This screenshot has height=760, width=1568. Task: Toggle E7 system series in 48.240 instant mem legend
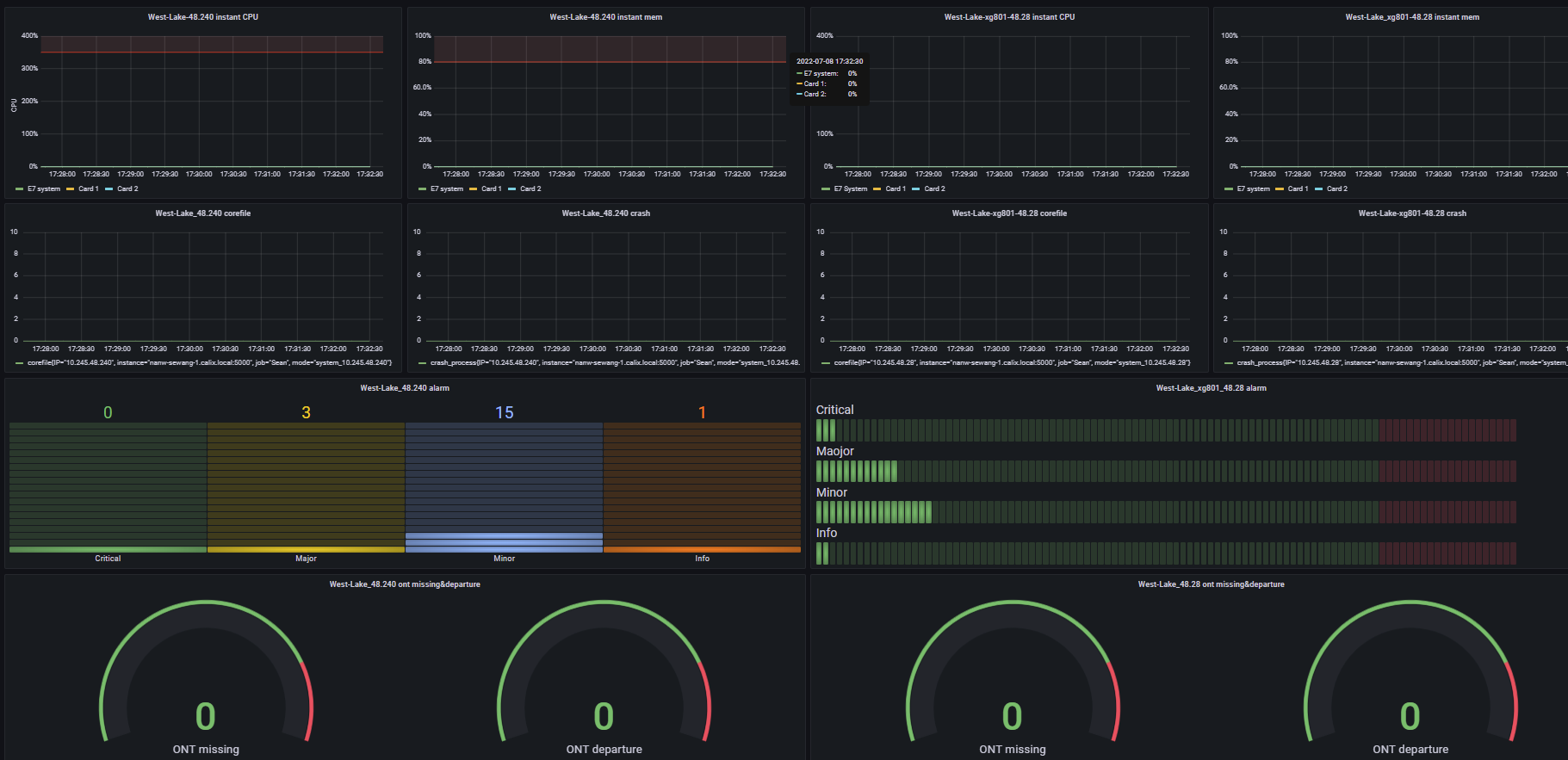(447, 188)
